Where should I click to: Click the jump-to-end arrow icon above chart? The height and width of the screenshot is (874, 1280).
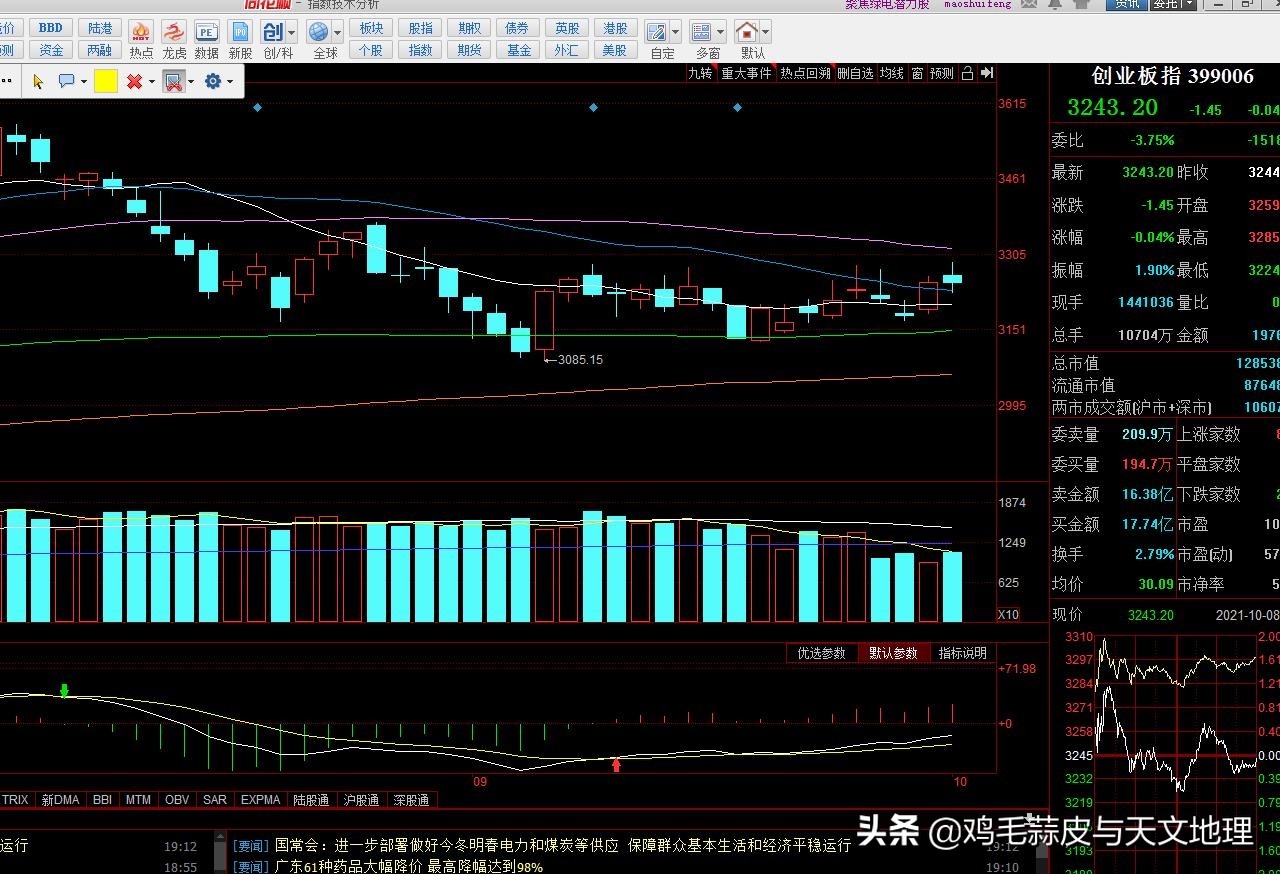[x=987, y=73]
